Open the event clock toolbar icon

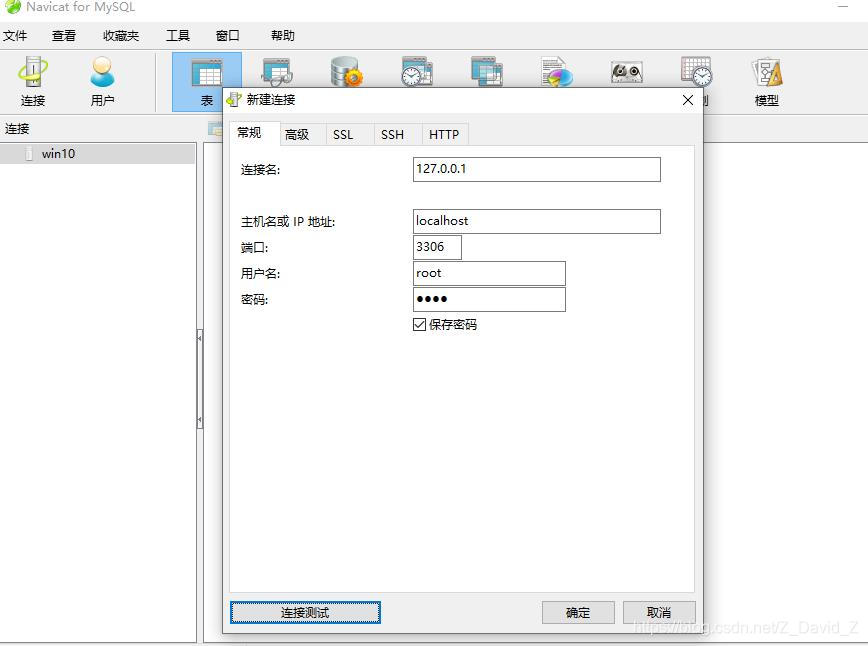[x=417, y=72]
